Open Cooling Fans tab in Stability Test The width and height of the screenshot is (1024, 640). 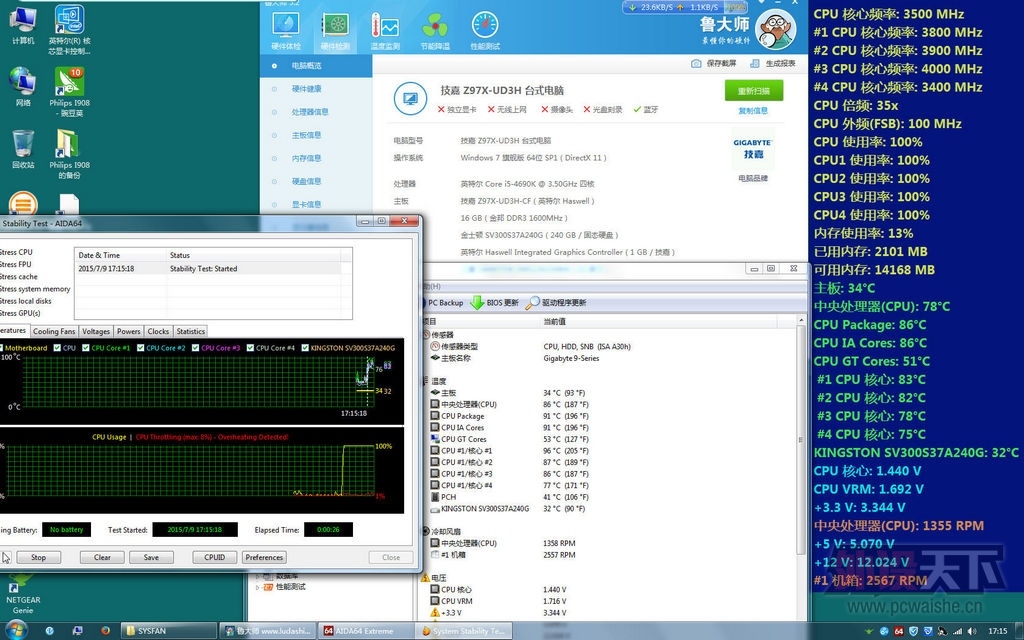pyautogui.click(x=54, y=332)
